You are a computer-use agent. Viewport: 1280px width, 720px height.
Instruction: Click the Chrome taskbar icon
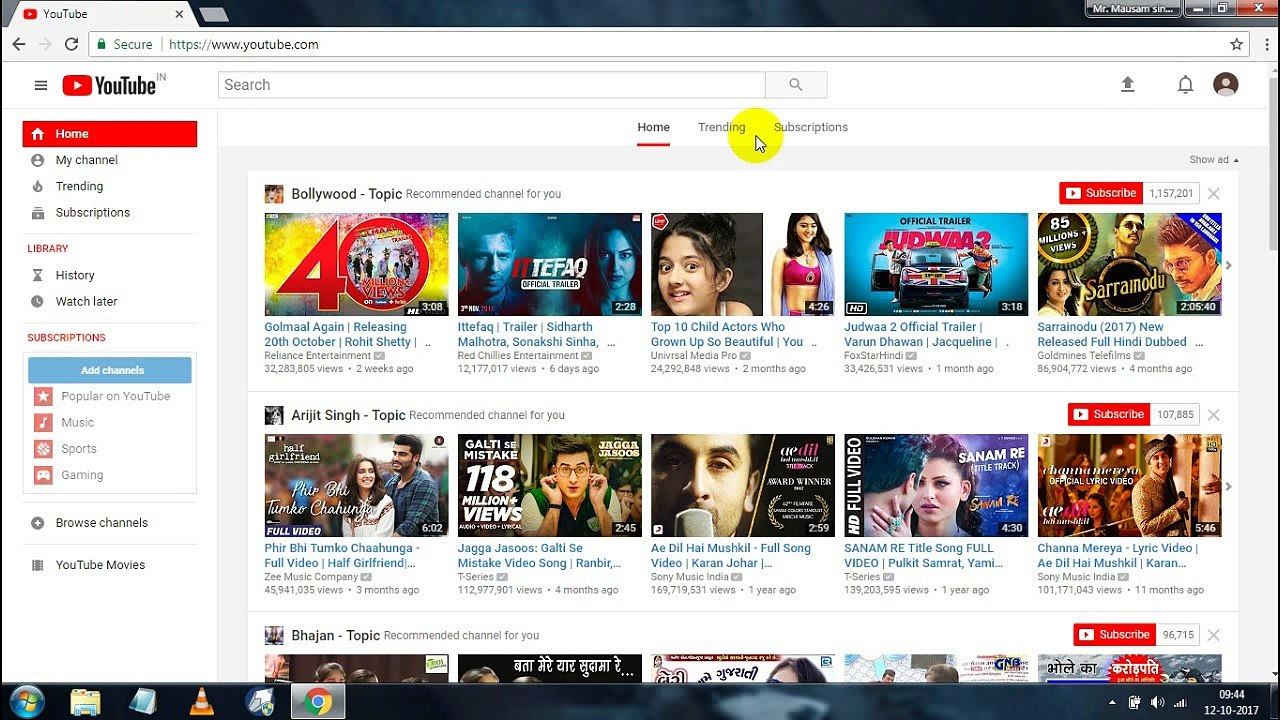point(318,702)
